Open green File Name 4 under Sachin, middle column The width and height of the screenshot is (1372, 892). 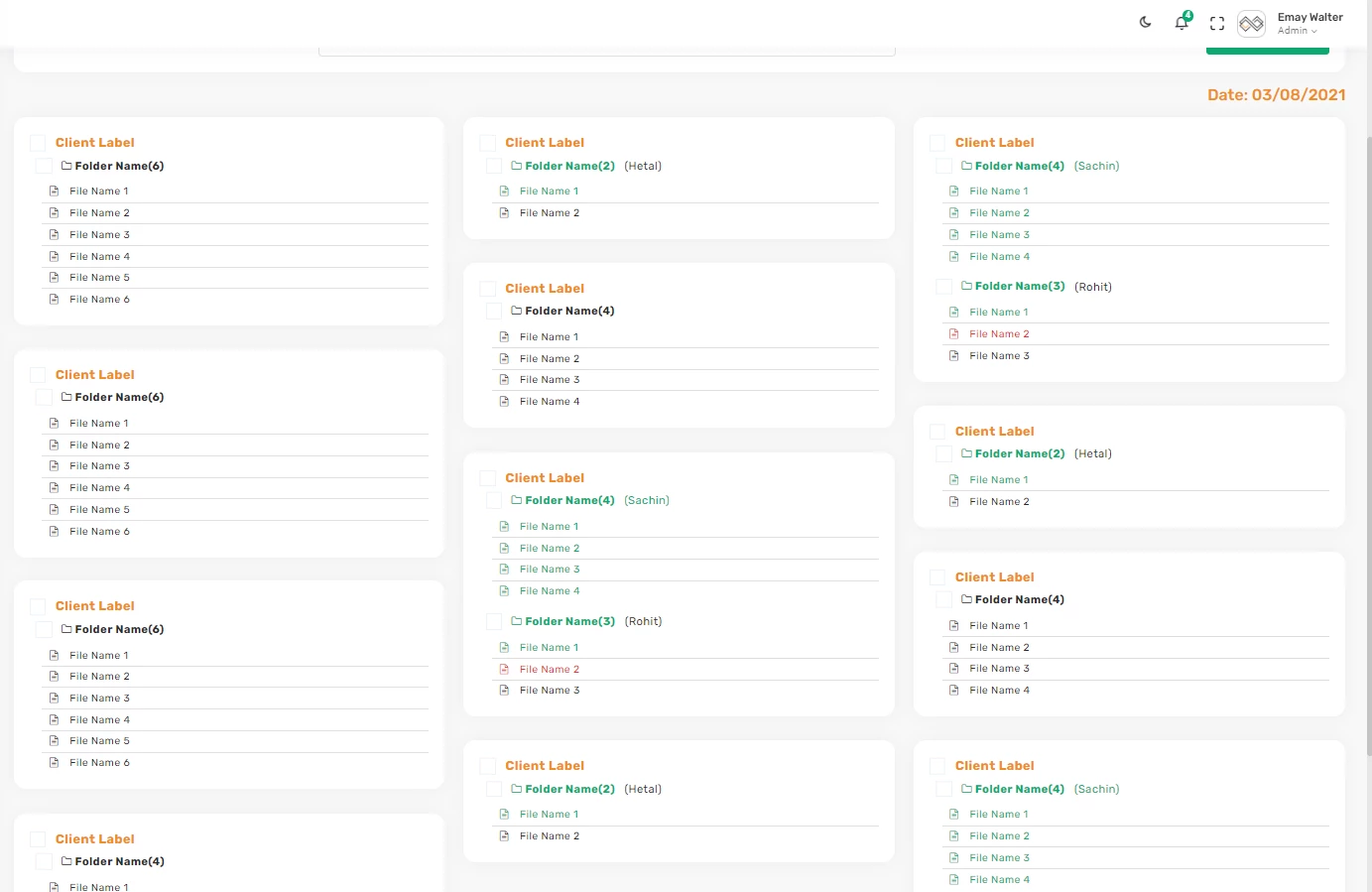click(x=550, y=591)
